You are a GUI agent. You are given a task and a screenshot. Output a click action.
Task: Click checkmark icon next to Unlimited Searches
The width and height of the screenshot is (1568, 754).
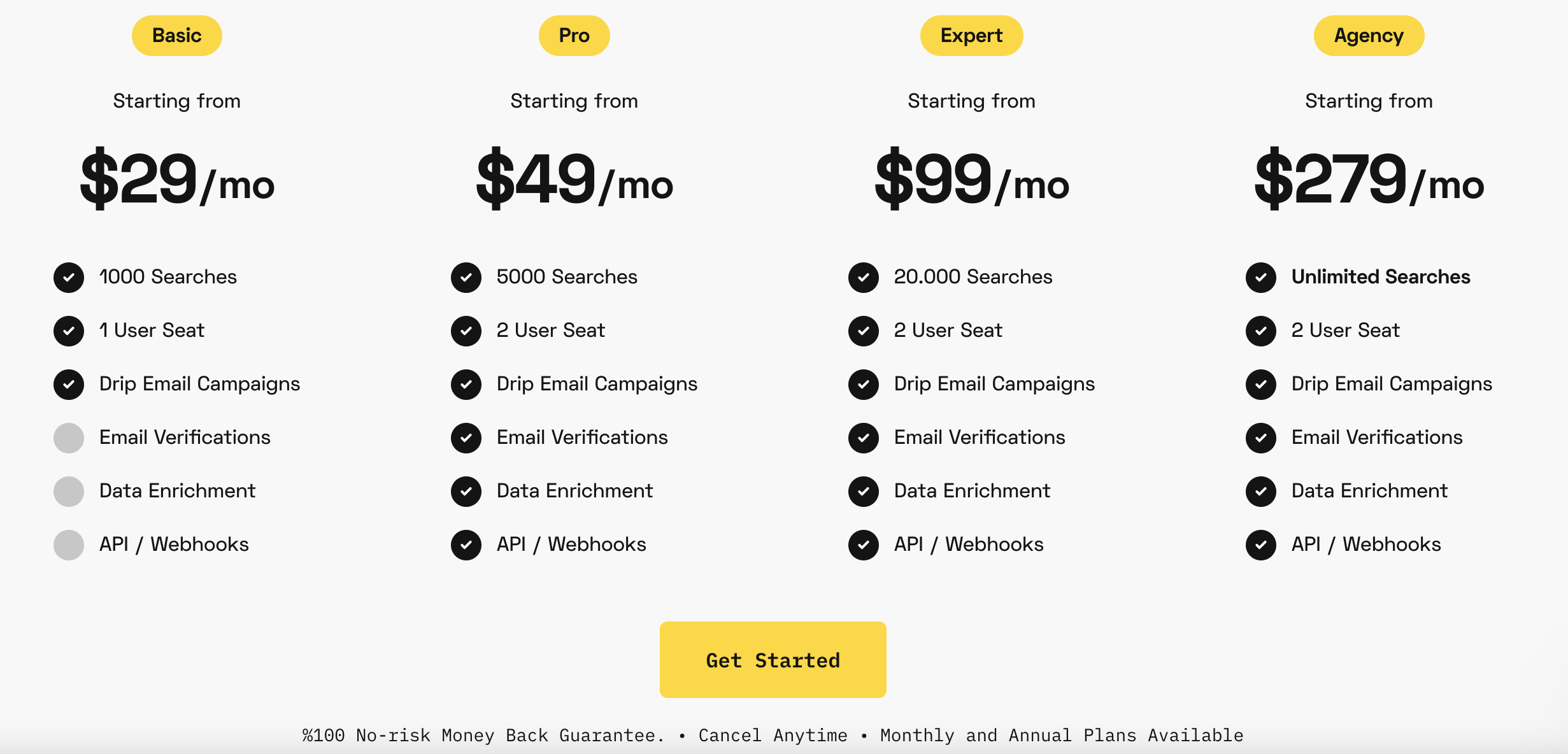[1261, 278]
